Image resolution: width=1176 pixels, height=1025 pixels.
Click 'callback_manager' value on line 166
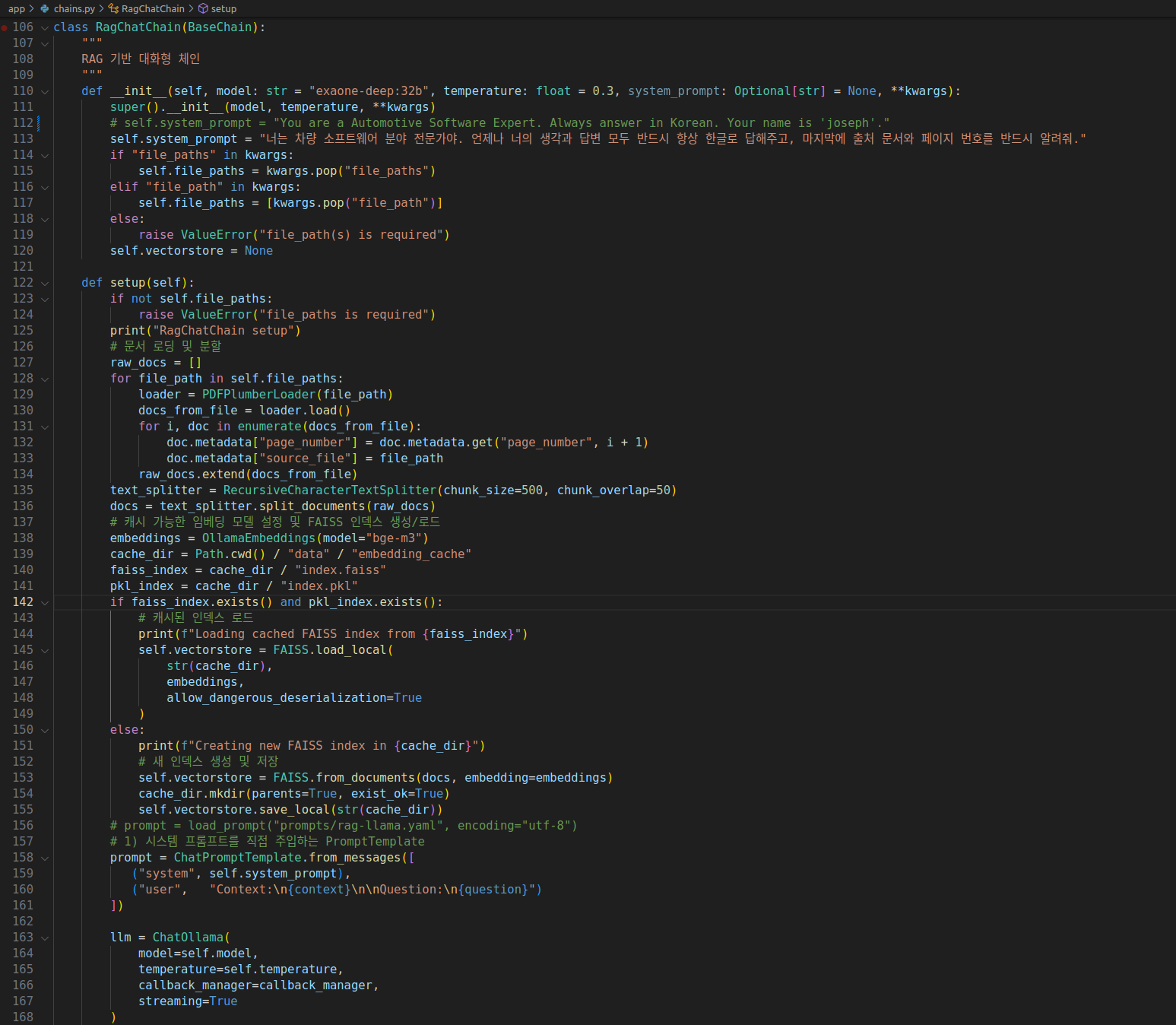click(x=315, y=985)
